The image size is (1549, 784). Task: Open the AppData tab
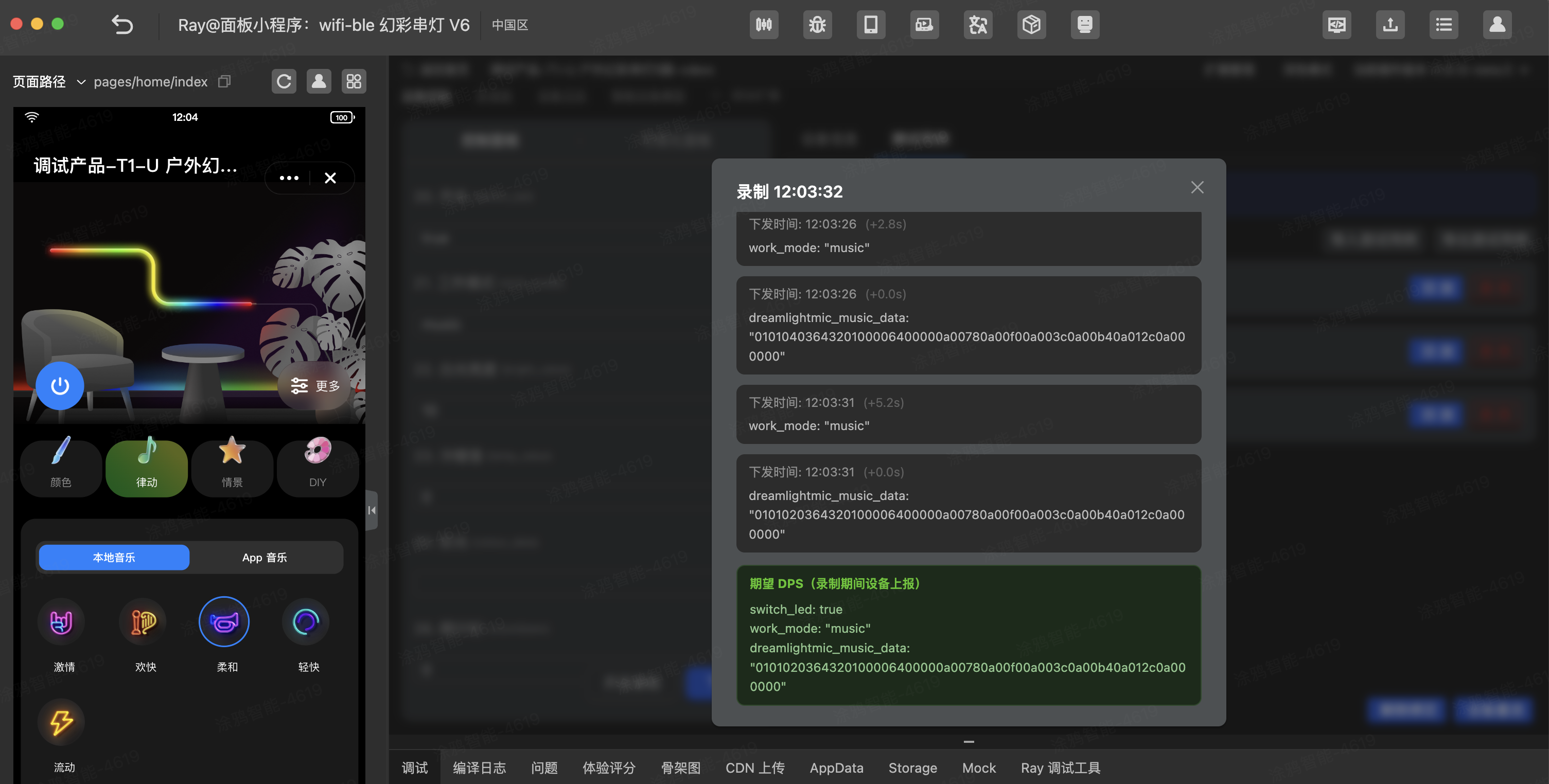pyautogui.click(x=836, y=768)
